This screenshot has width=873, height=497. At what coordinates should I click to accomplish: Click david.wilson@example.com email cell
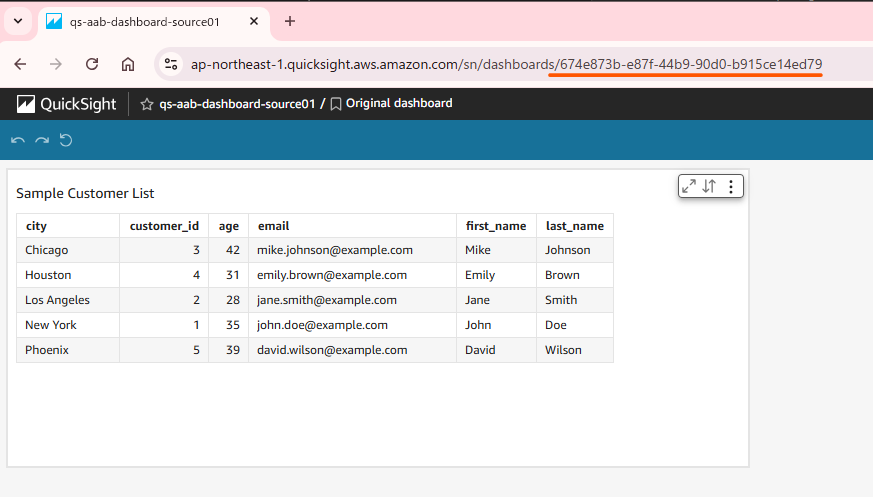[352, 350]
